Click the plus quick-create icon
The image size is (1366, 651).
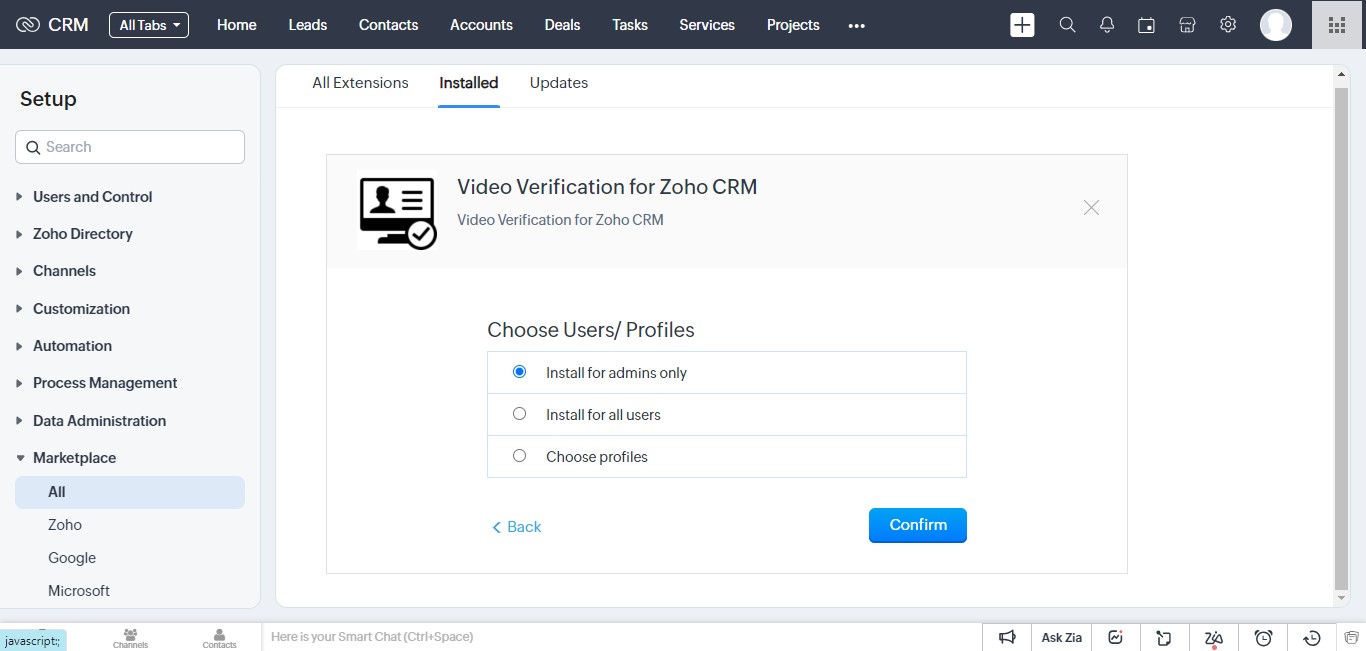pyautogui.click(x=1022, y=25)
